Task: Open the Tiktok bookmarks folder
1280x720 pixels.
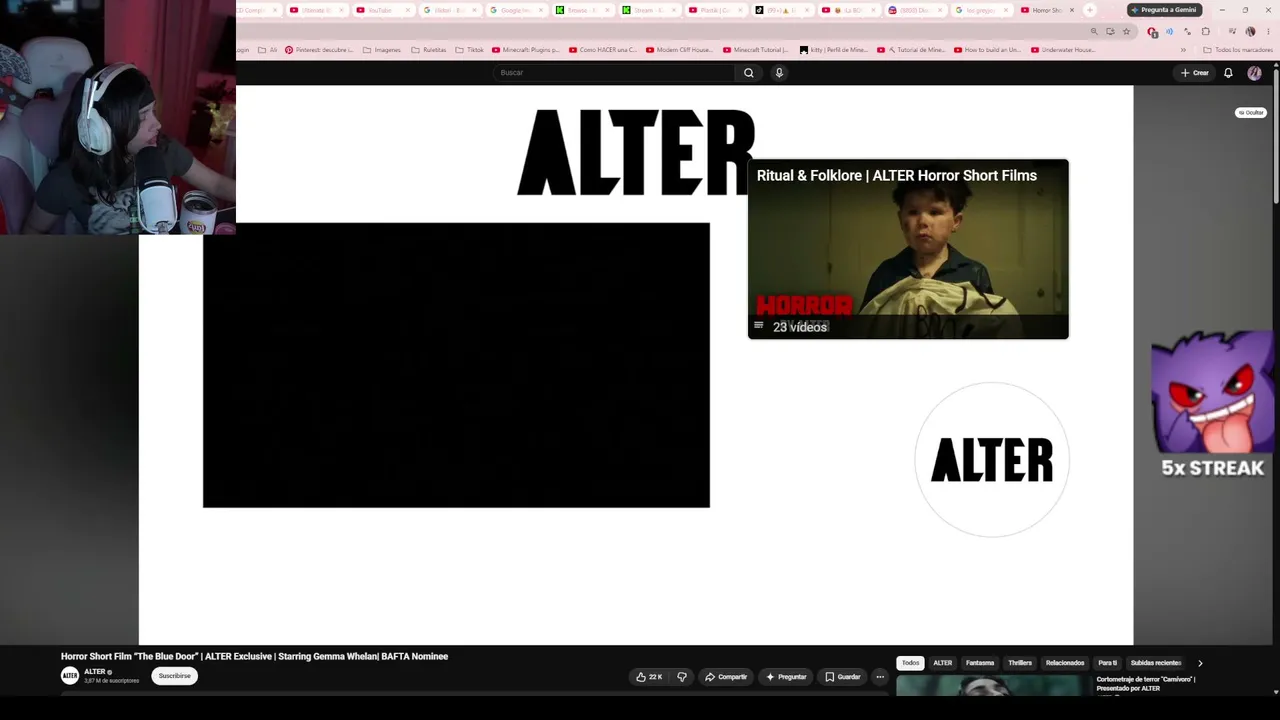Action: click(x=469, y=50)
